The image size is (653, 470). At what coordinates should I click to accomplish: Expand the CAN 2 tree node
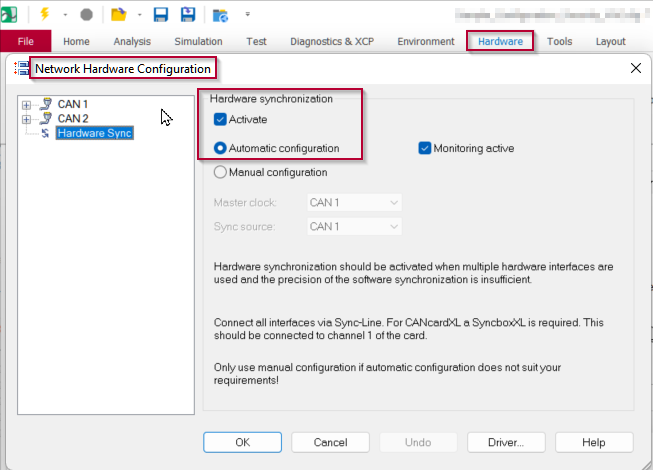coord(26,120)
